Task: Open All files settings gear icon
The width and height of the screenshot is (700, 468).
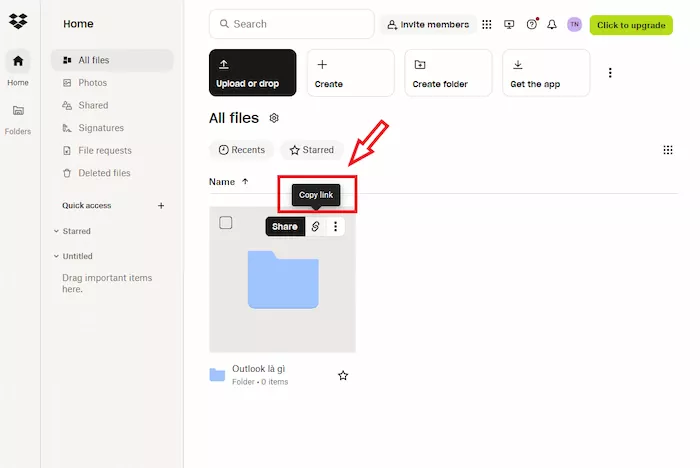Action: pyautogui.click(x=274, y=118)
